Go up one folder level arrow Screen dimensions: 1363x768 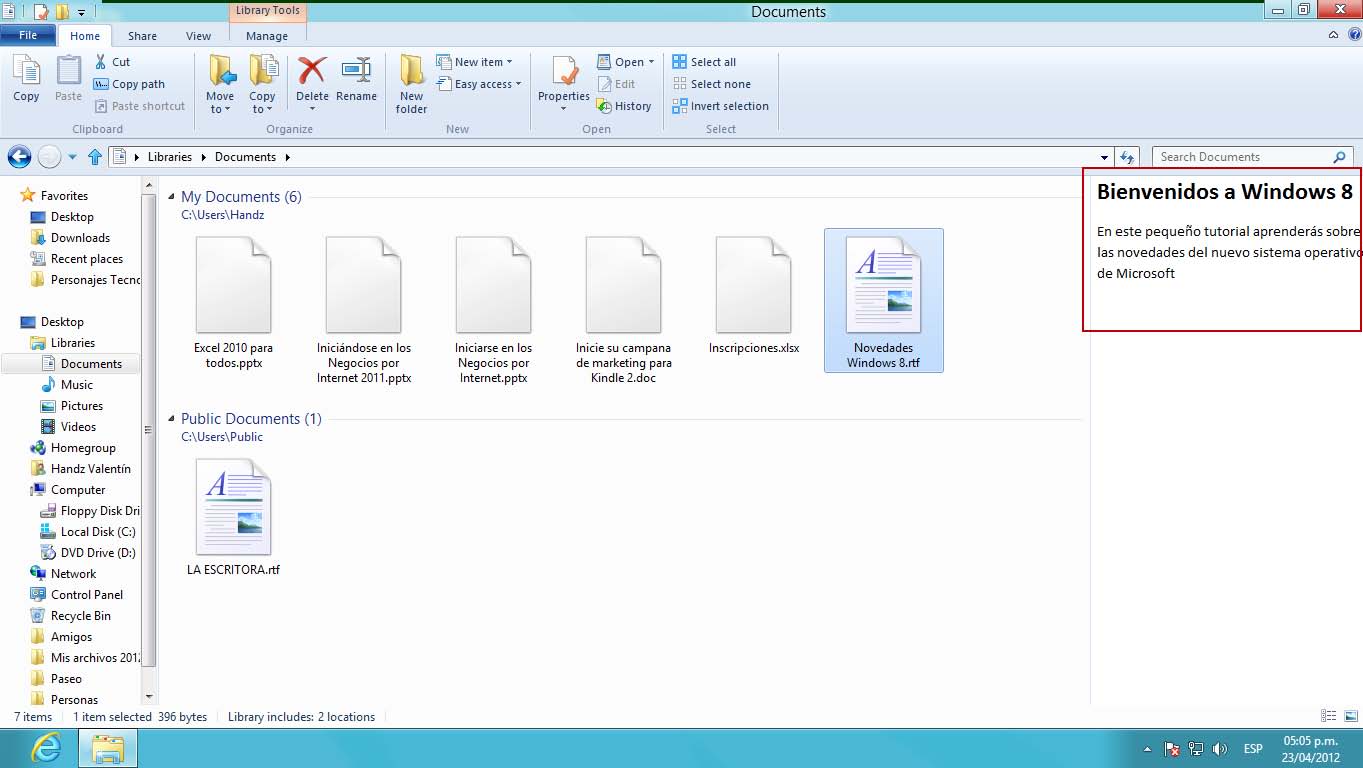[95, 157]
